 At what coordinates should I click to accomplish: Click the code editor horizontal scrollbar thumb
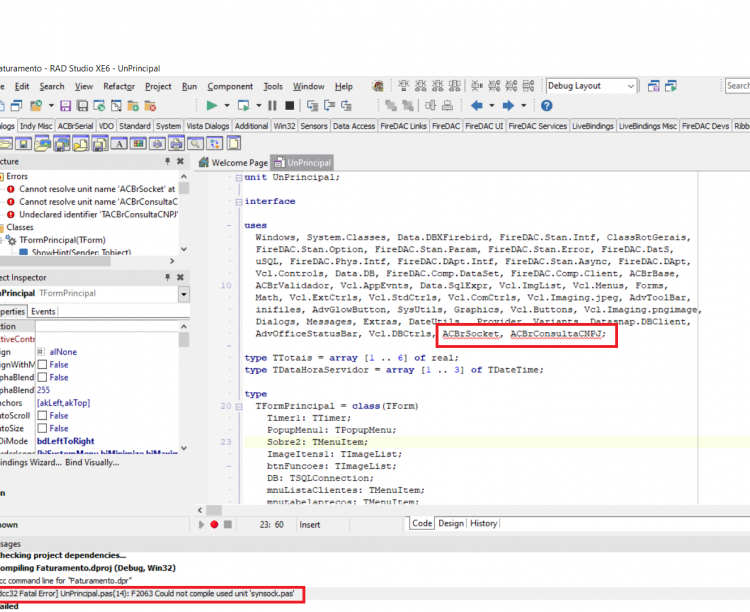click(214, 510)
